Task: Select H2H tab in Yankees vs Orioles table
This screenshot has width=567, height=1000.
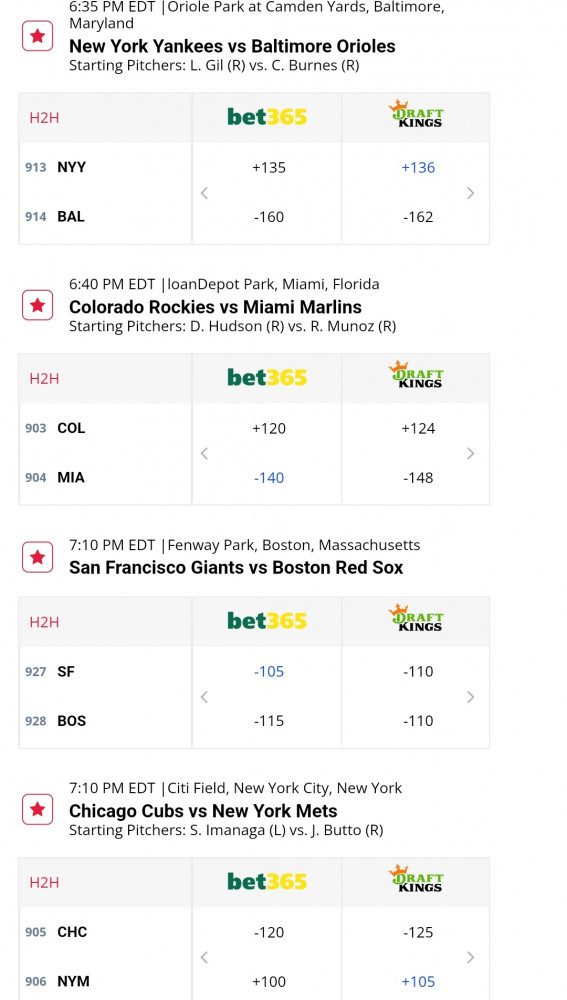Action: [x=44, y=117]
